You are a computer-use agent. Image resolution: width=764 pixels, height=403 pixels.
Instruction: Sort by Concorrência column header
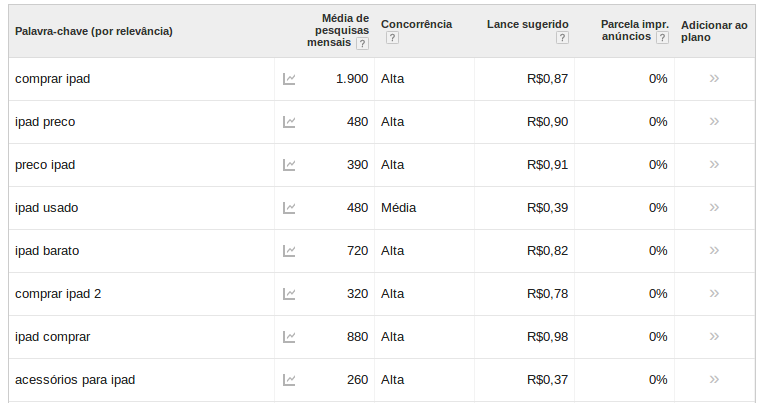416,24
